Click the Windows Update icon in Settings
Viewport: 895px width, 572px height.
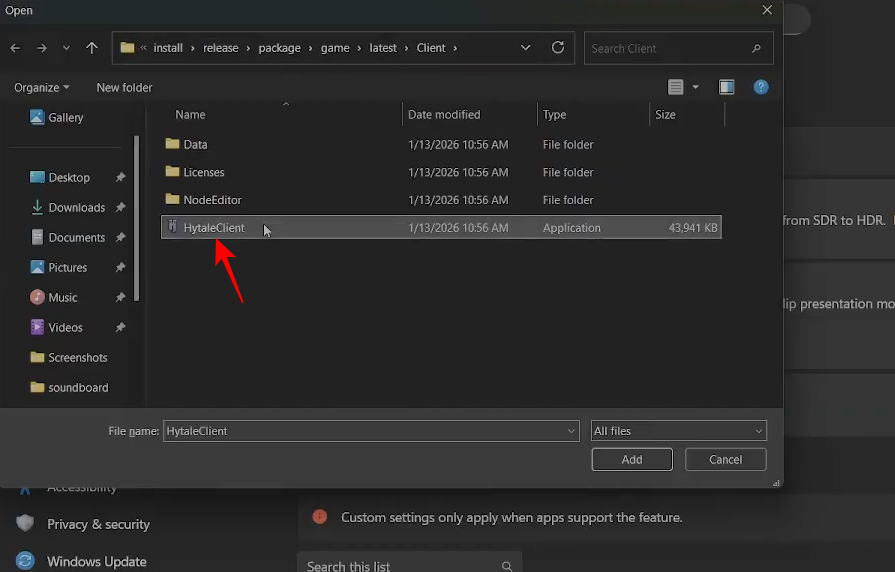pyautogui.click(x=25, y=561)
